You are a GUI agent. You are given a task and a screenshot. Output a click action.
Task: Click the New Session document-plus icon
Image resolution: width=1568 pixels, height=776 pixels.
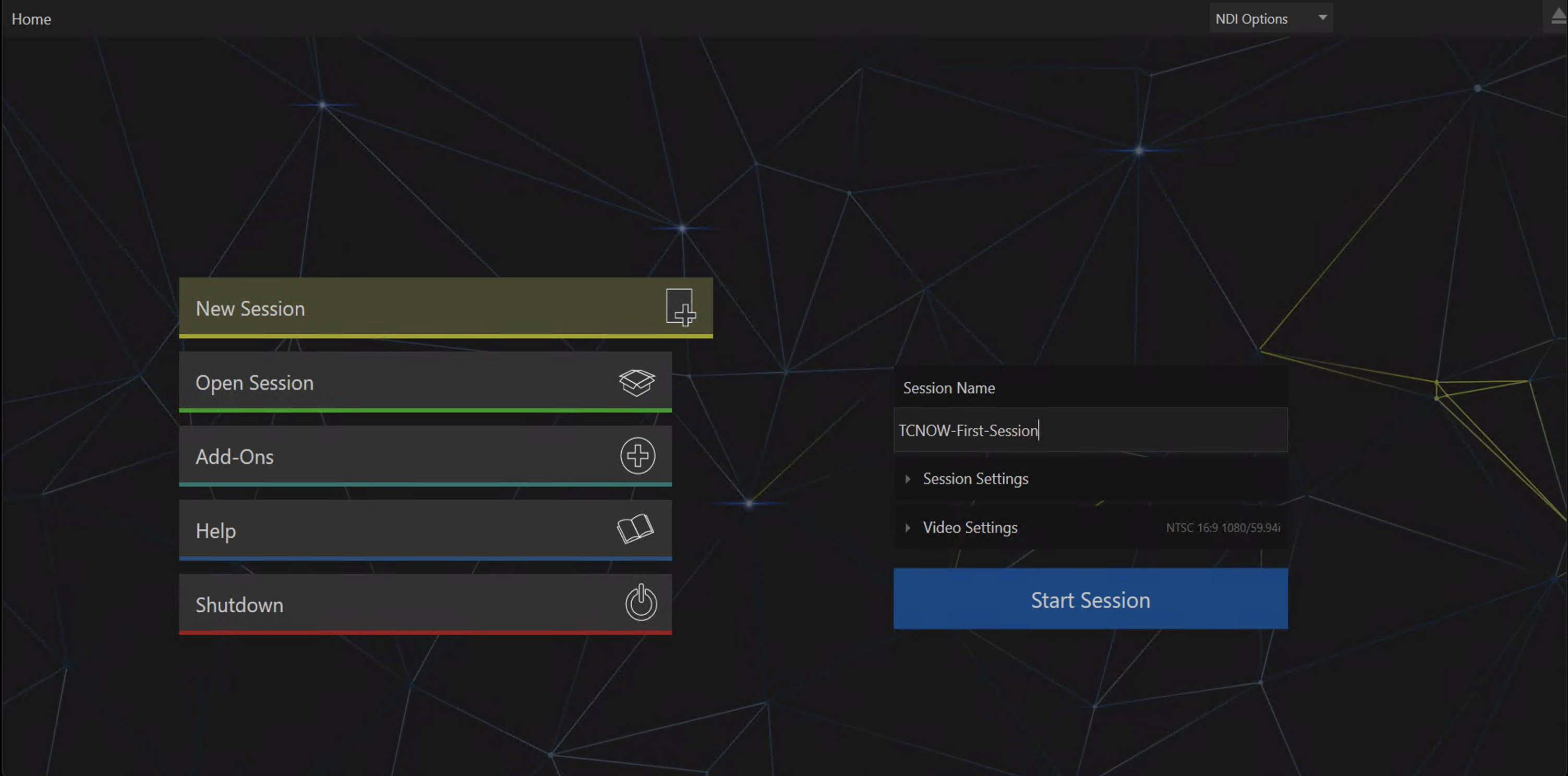click(x=681, y=307)
